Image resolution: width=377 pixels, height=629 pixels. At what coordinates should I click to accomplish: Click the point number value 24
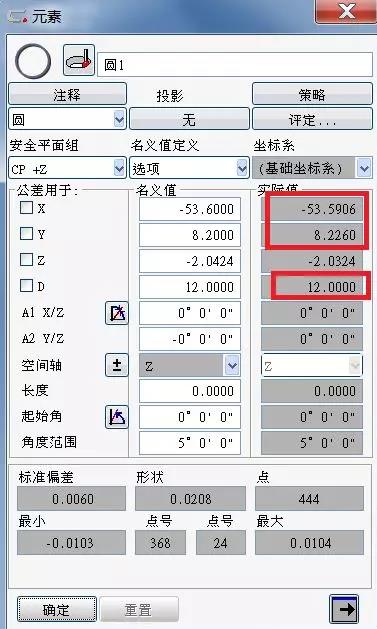point(221,543)
